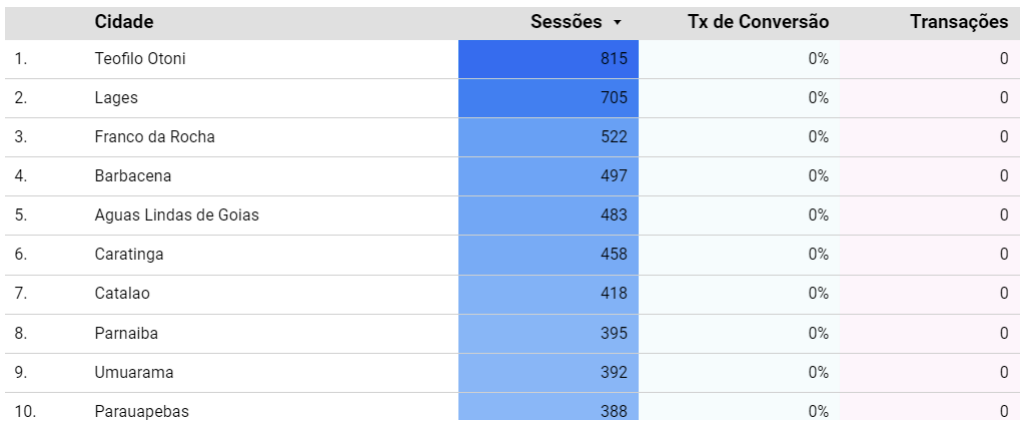Click Aguas Lindas de Goias row

[177, 215]
